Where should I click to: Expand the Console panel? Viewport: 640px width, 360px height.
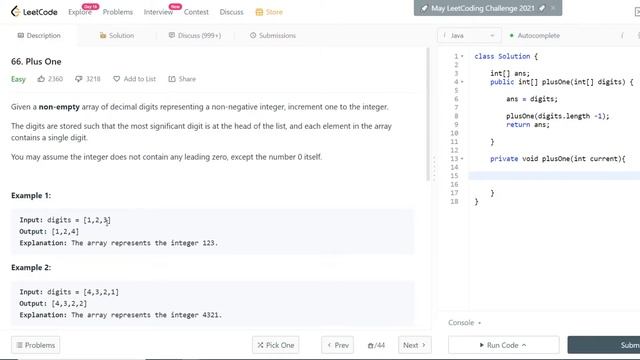click(464, 322)
